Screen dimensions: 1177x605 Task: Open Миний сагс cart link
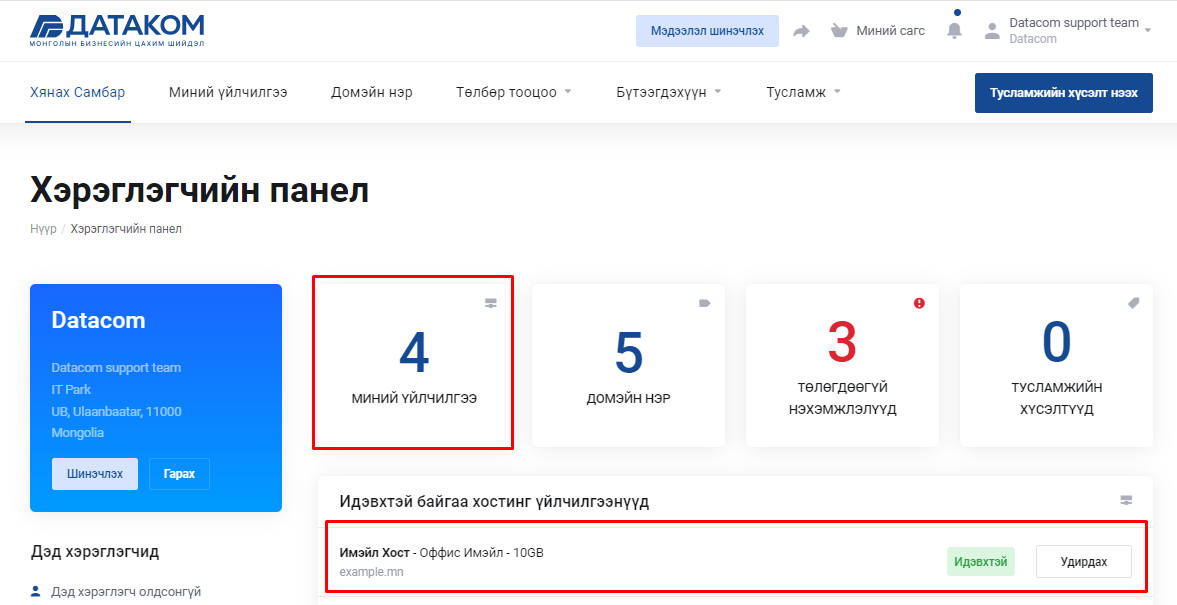pos(890,31)
